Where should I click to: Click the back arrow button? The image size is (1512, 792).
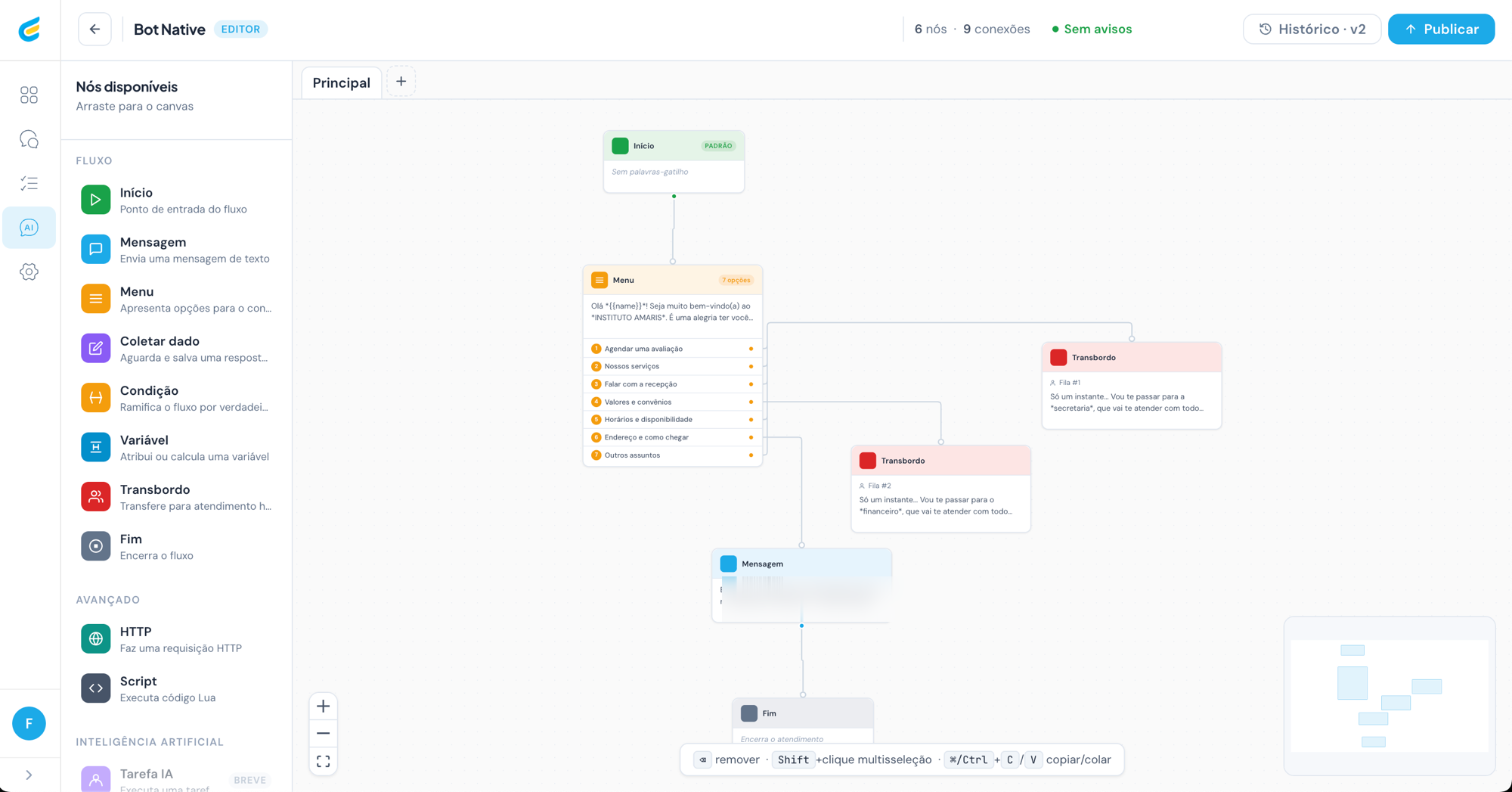pyautogui.click(x=94, y=30)
